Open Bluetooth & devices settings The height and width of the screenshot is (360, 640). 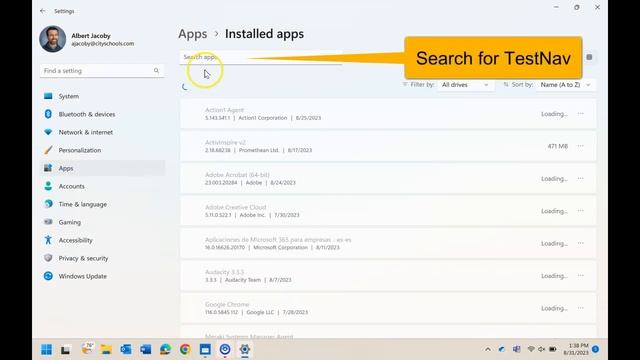click(102, 114)
